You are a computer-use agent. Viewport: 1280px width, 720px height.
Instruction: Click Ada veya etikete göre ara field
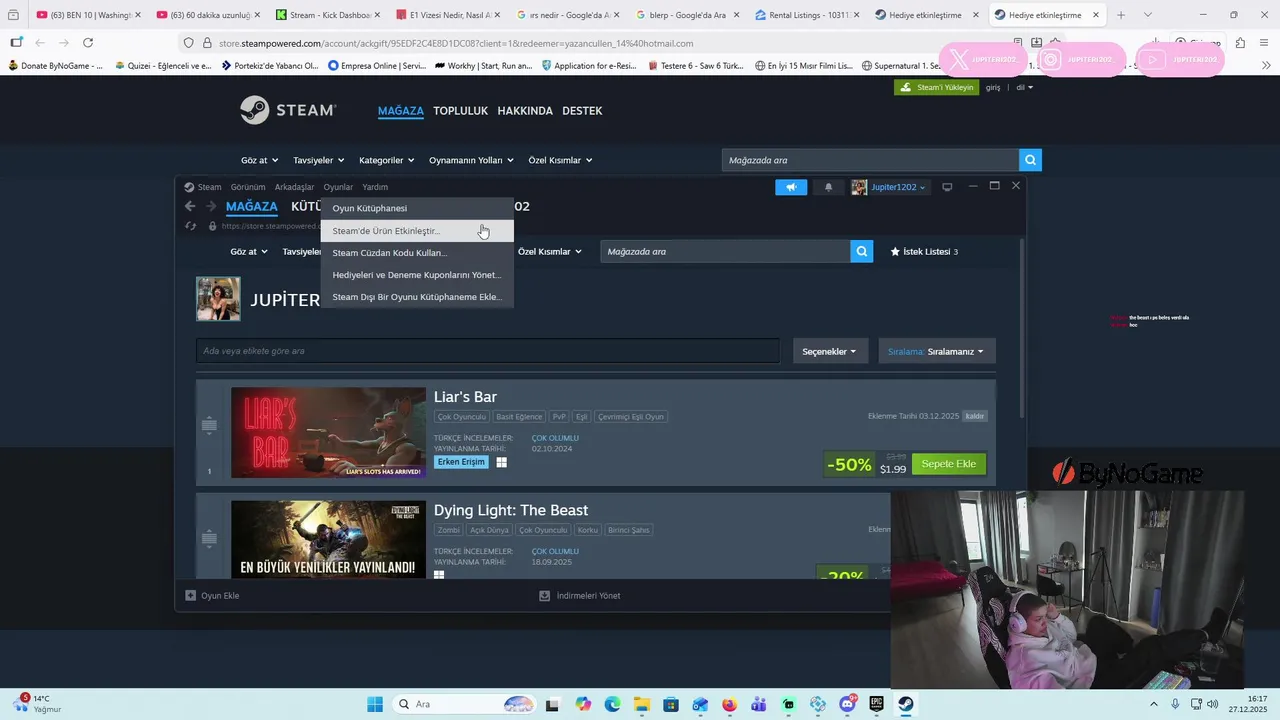(x=488, y=351)
